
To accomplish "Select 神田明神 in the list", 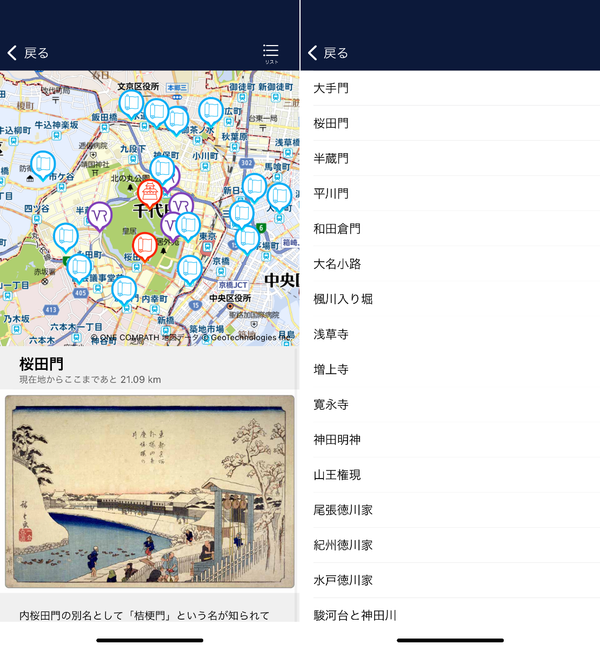I will [x=450, y=440].
